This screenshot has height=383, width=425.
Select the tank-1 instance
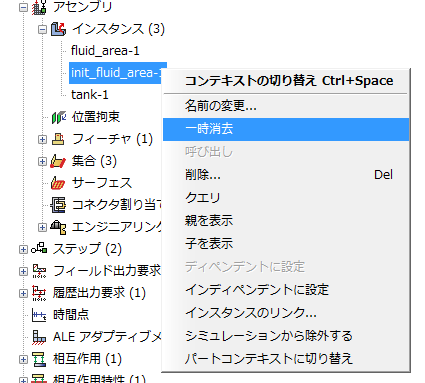pos(90,95)
